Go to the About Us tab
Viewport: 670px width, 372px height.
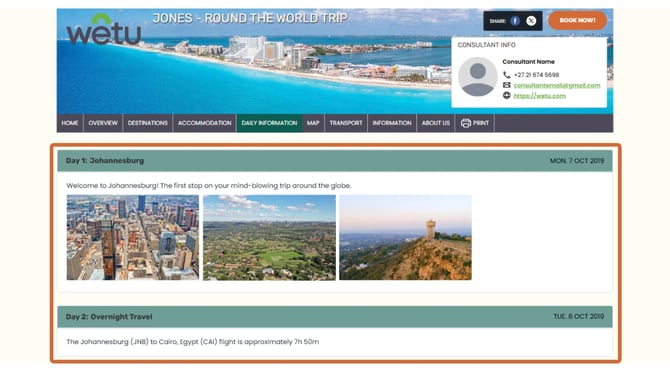tap(436, 123)
